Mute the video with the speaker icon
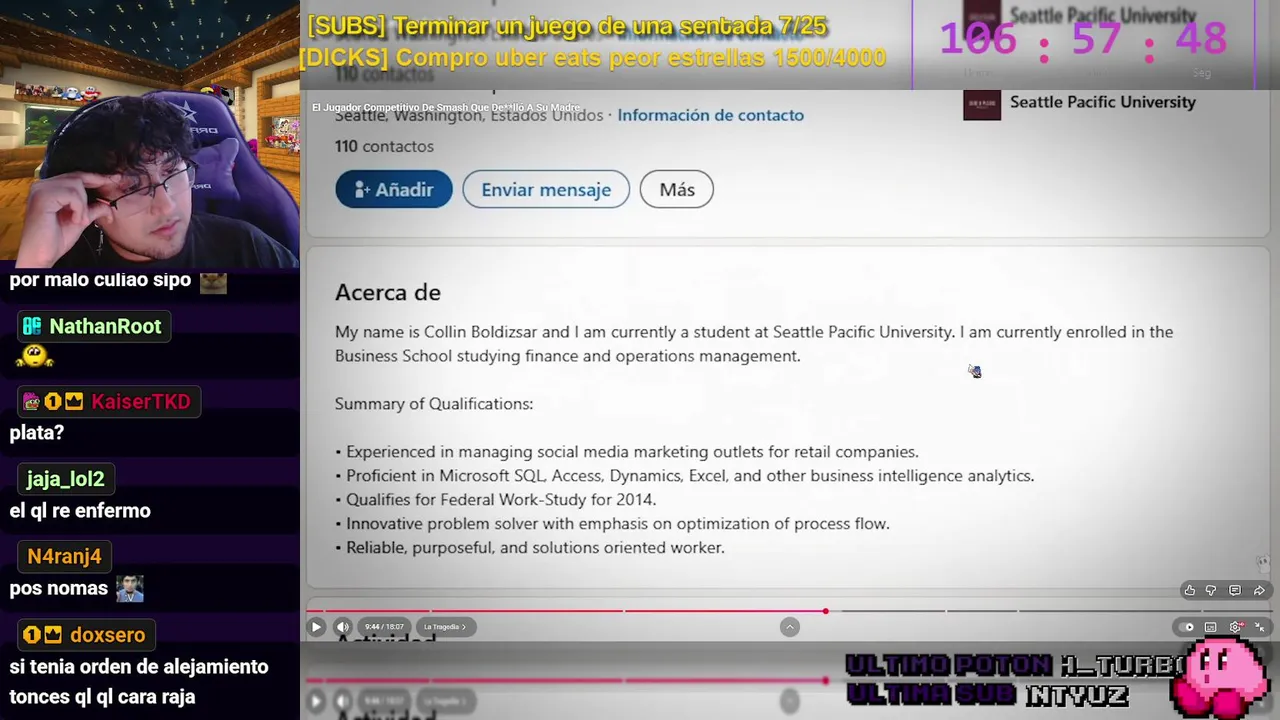This screenshot has height=720, width=1280. pos(342,627)
